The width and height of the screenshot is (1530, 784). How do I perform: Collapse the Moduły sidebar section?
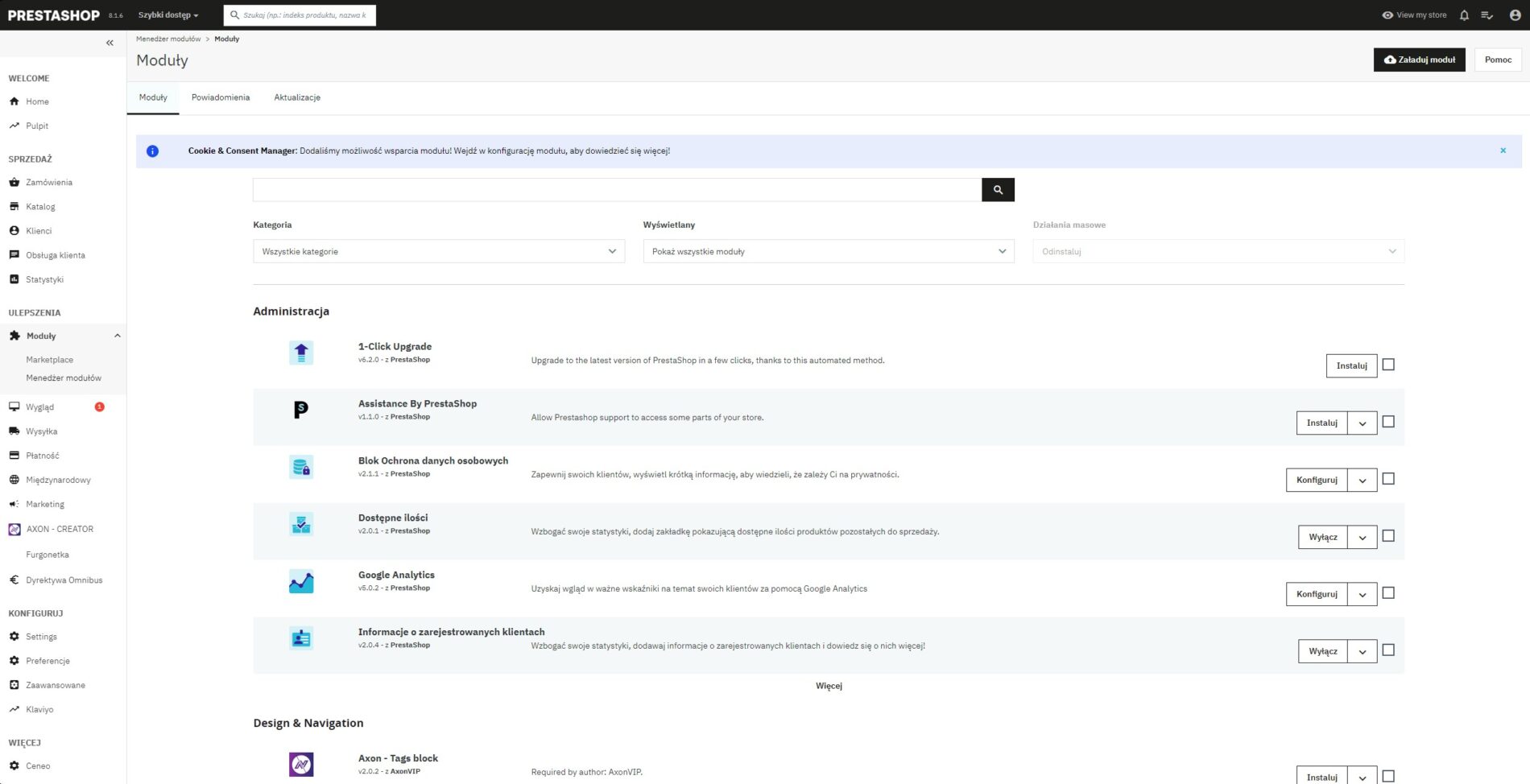[117, 336]
